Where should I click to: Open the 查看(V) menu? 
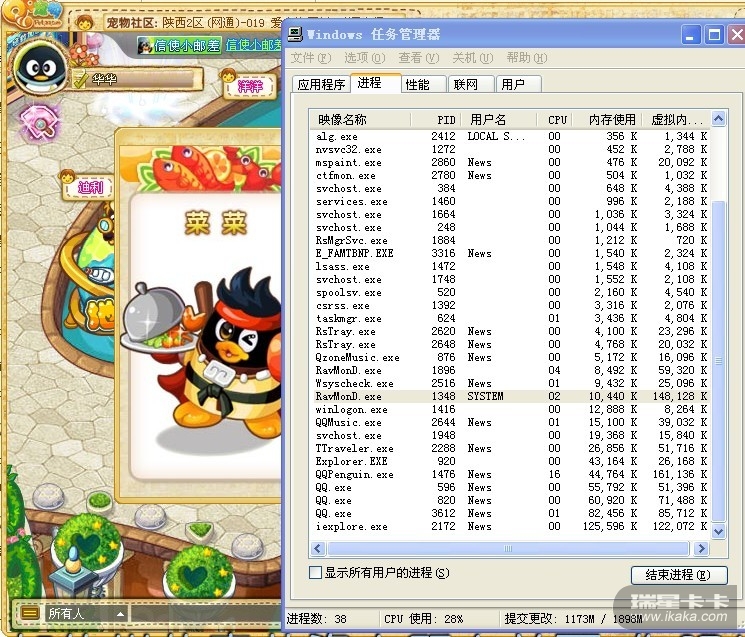point(419,58)
